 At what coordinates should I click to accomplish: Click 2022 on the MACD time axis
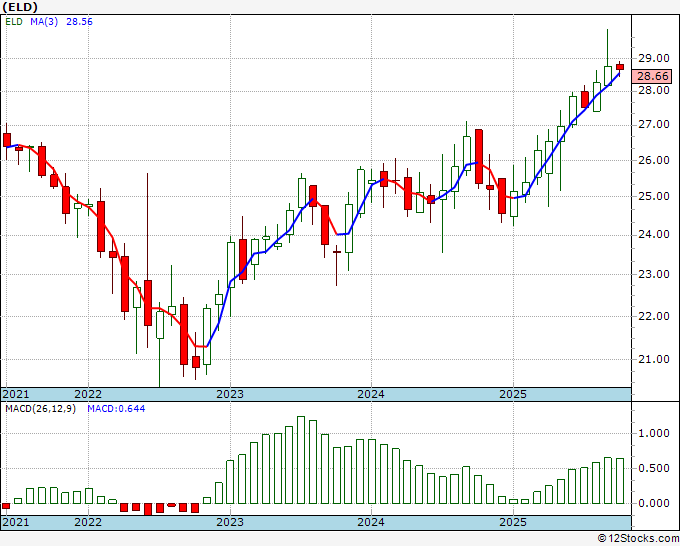[88, 522]
